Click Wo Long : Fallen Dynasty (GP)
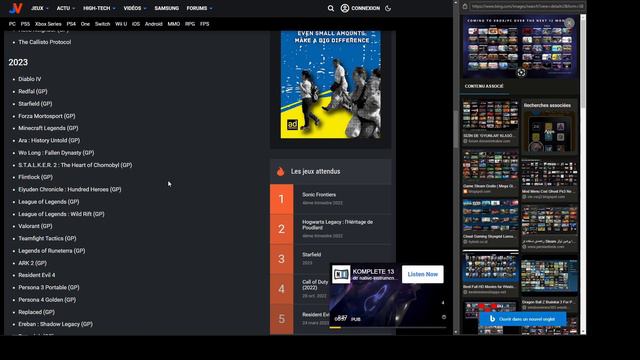The width and height of the screenshot is (640, 360). [x=56, y=153]
